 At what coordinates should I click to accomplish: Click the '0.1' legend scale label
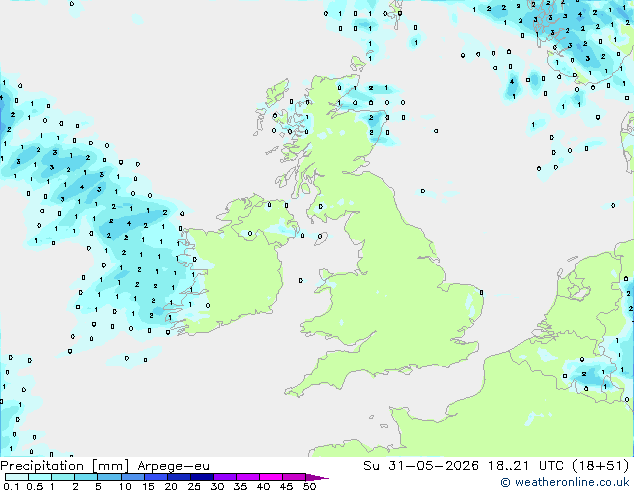click(x=11, y=486)
